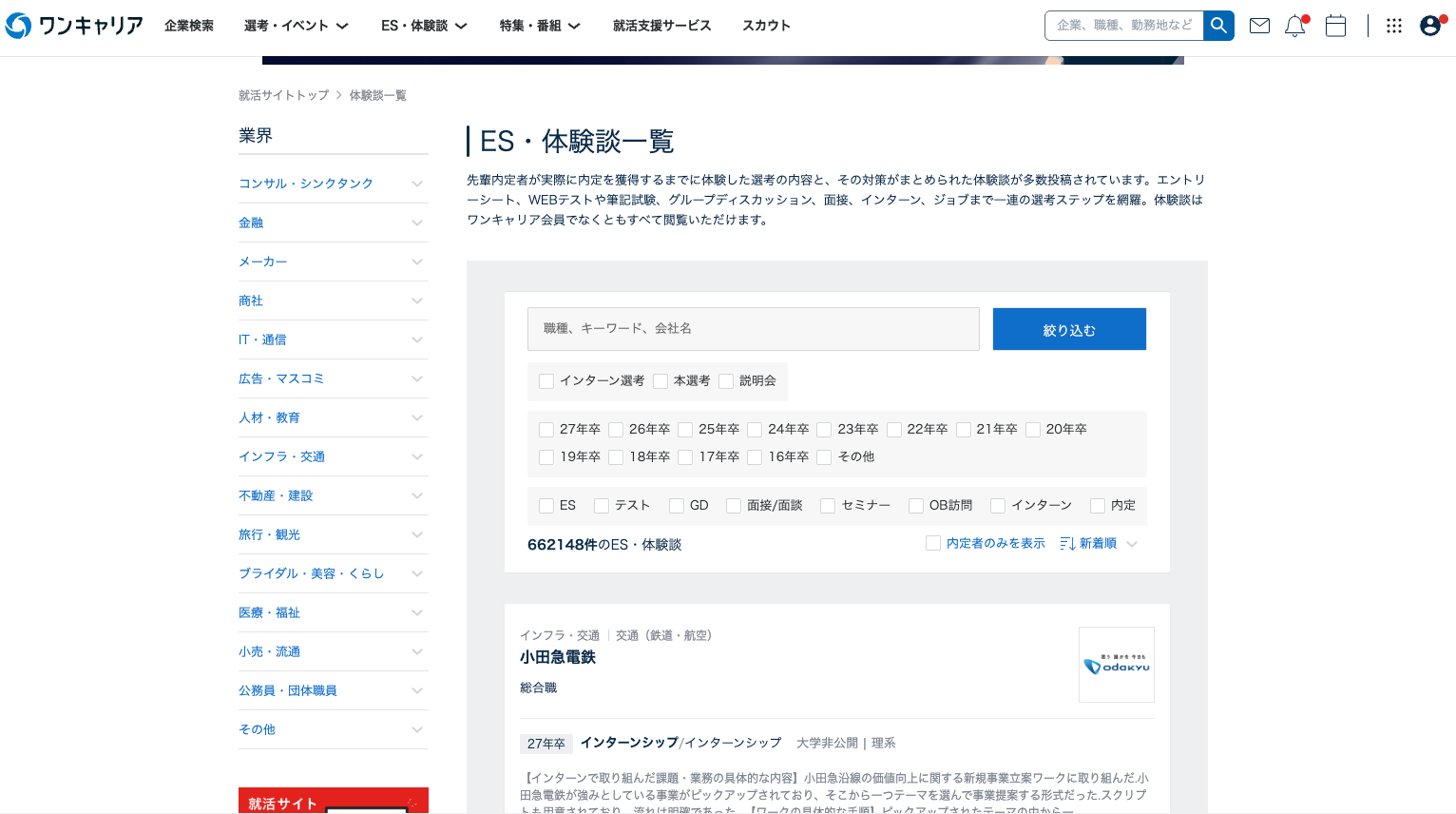Screen dimensions: 1456x814
Task: Open the mail messages icon
Action: pos(1259,26)
